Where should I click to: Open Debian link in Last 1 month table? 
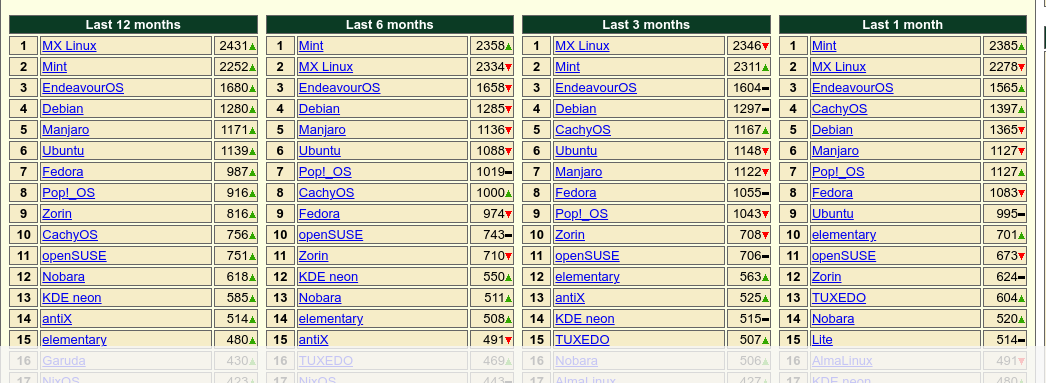[x=833, y=130]
